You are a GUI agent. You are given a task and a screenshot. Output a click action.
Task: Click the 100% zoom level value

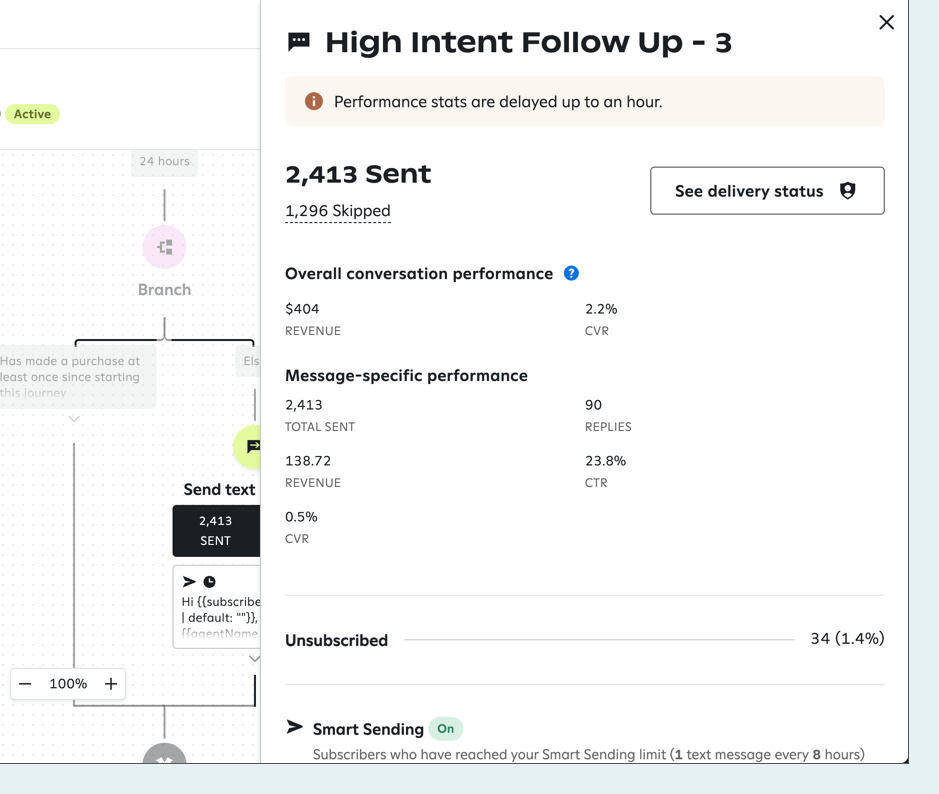pyautogui.click(x=68, y=684)
